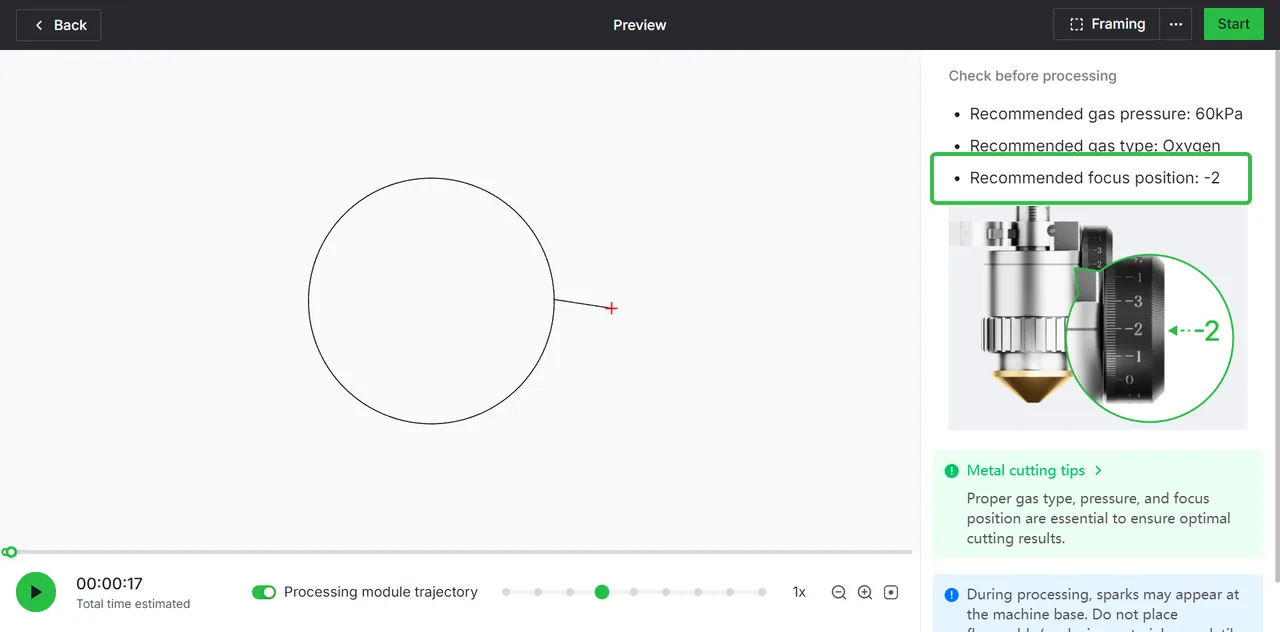
Task: Click the Preview title text
Action: pos(640,25)
